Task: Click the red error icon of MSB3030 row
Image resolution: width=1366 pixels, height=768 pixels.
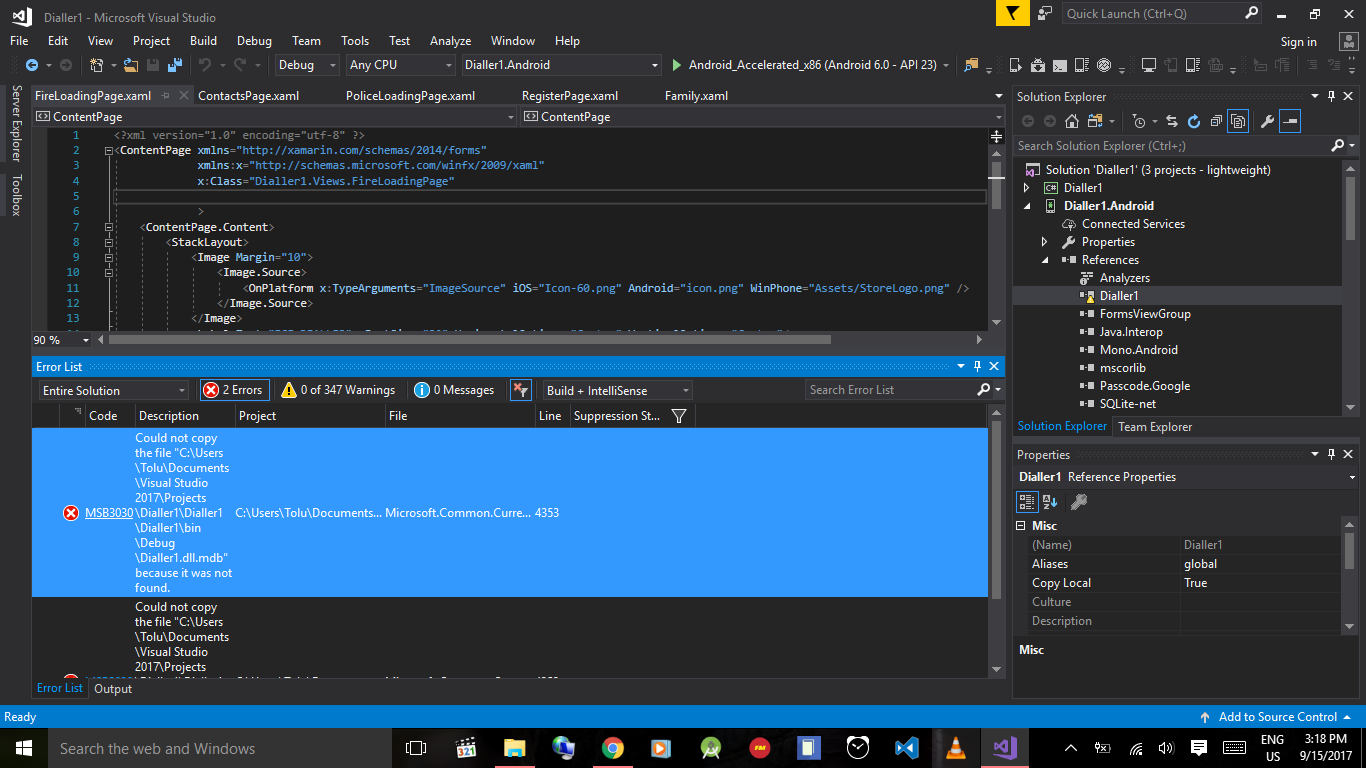Action: pyautogui.click(x=71, y=513)
